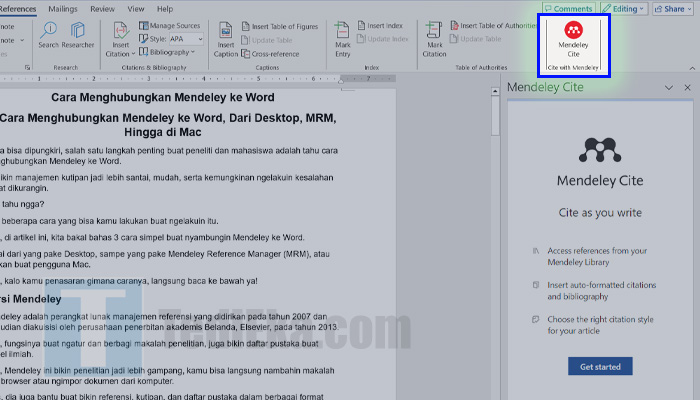
Task: Close the Mendeley Cite pane
Action: (688, 88)
